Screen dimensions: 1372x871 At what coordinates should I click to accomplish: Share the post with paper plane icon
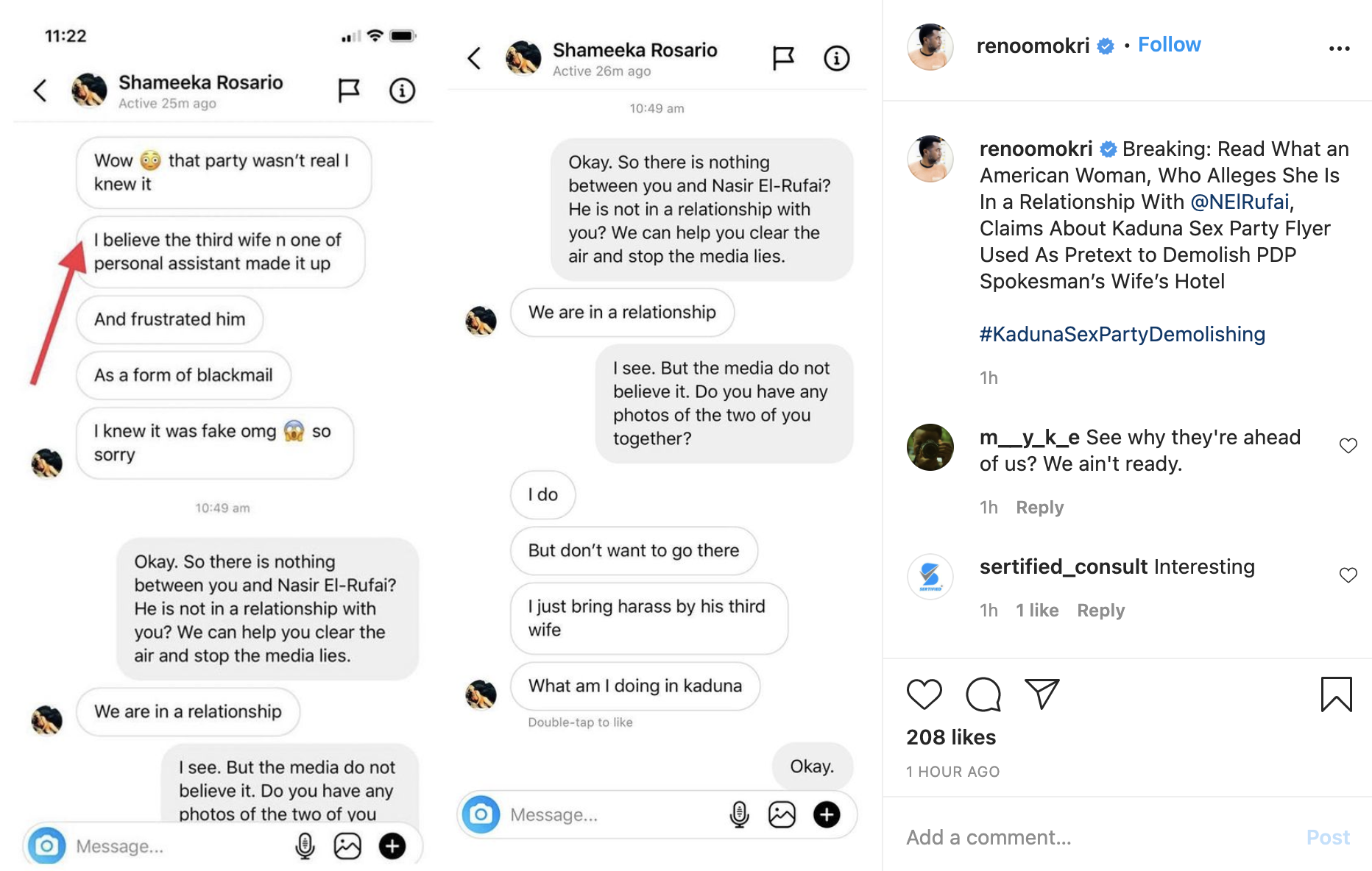1042,694
